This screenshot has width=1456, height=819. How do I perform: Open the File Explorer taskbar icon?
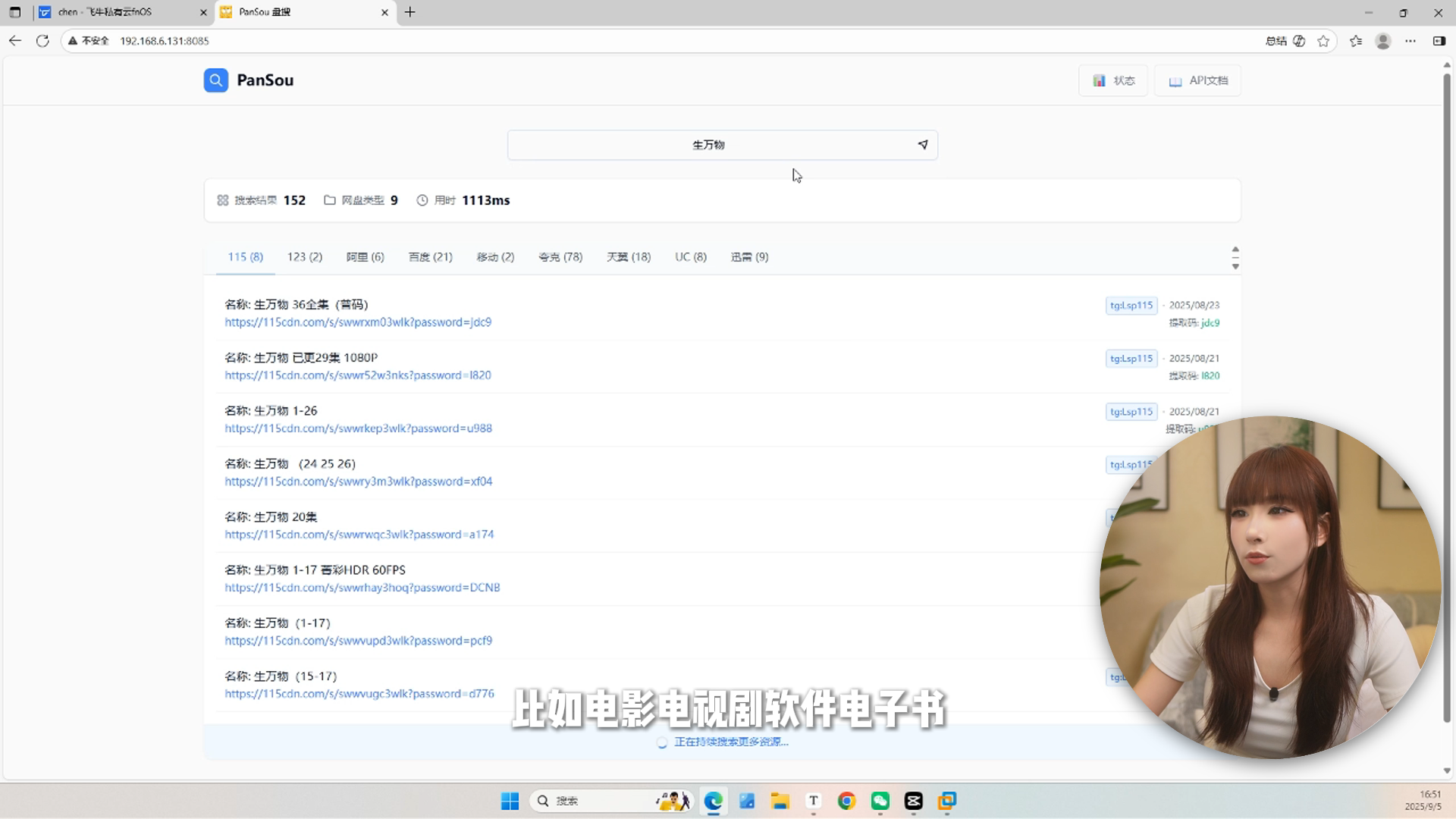coord(780,801)
